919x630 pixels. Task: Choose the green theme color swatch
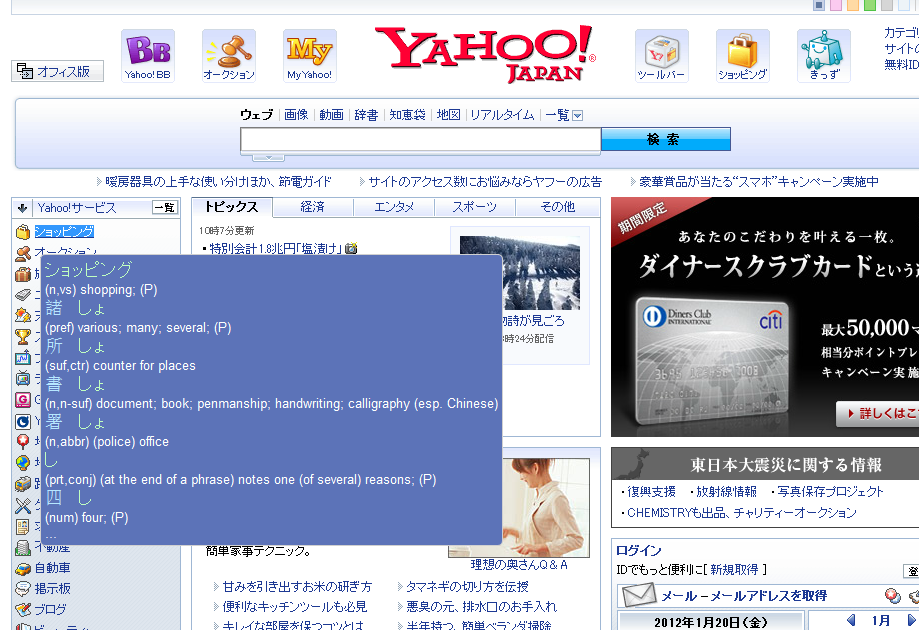870,5
